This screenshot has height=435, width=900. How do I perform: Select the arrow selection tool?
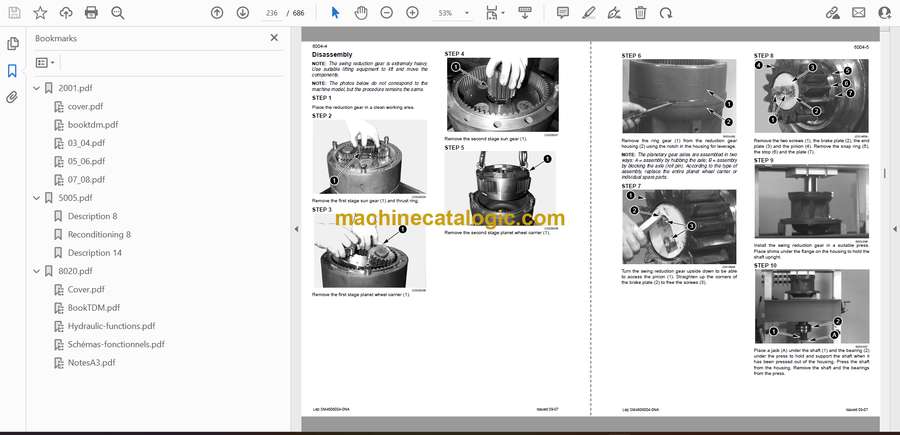coord(336,13)
